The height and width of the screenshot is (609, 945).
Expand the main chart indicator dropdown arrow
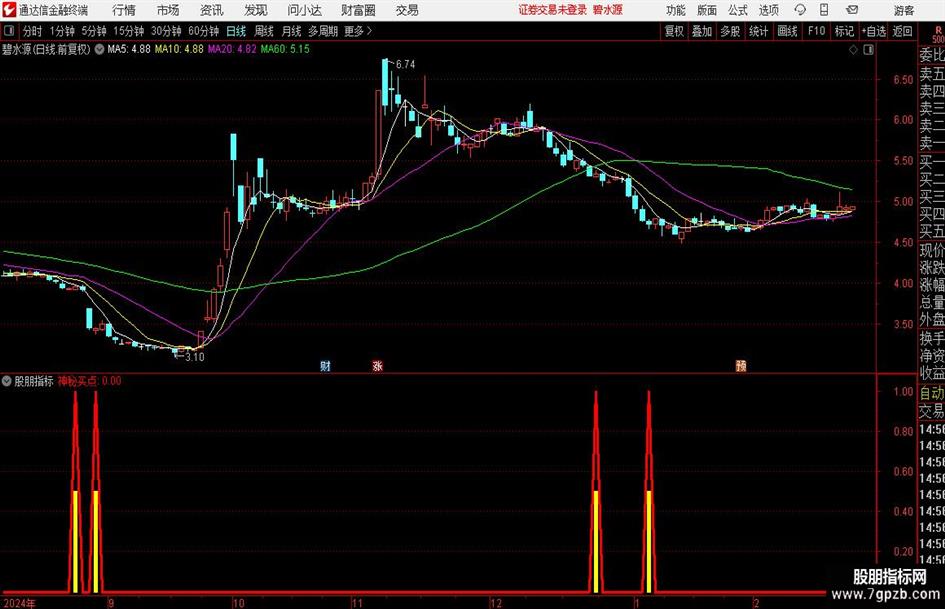point(99,49)
